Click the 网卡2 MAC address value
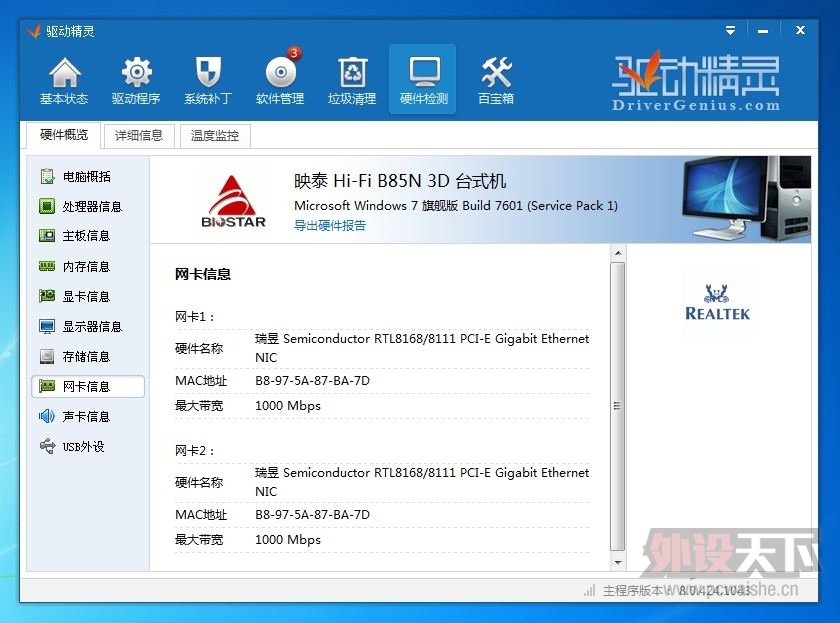 [312, 515]
